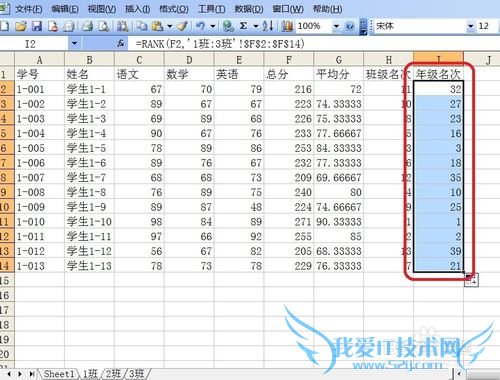
Task: Open the Chart Wizard icon
Action: (287, 26)
